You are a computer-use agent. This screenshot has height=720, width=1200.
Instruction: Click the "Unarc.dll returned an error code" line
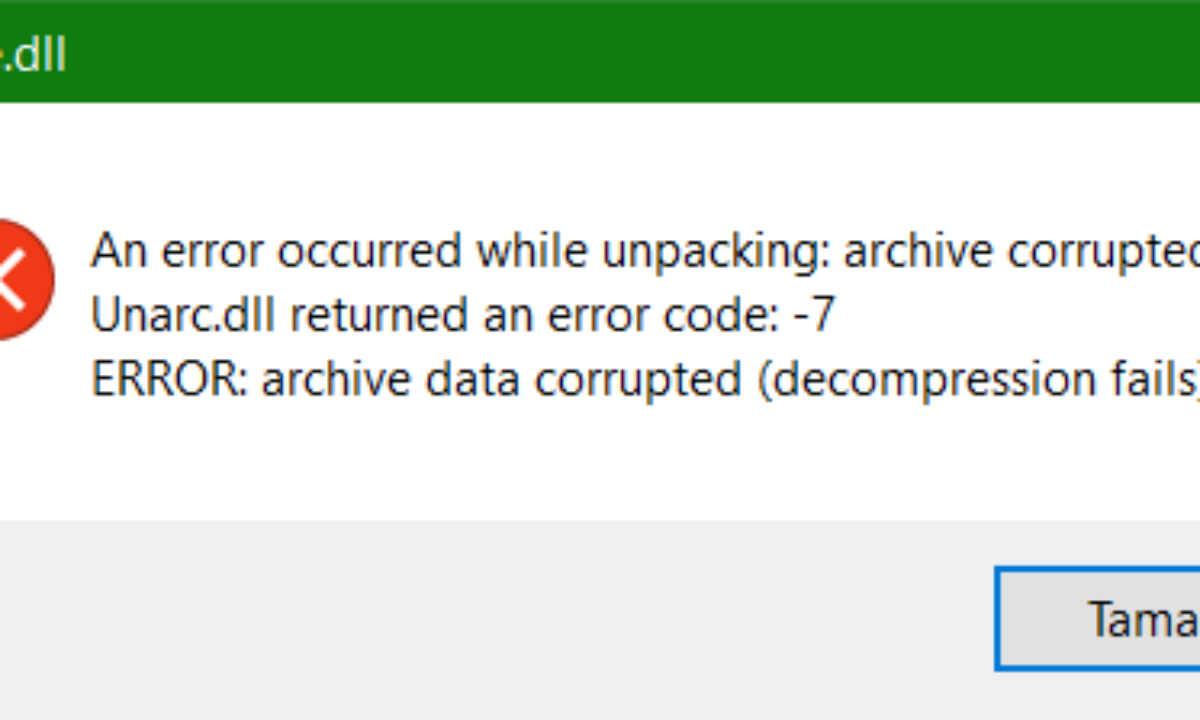(x=462, y=316)
